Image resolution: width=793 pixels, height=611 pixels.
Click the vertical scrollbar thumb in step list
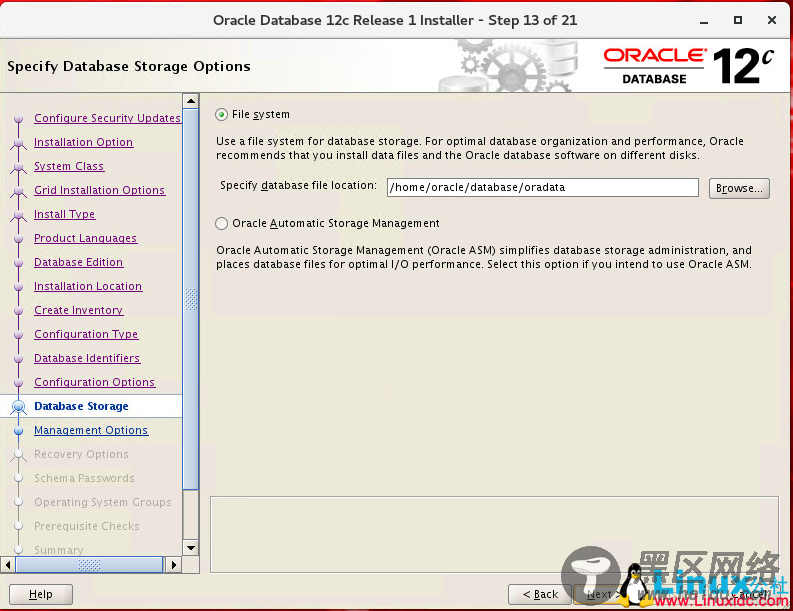[191, 299]
